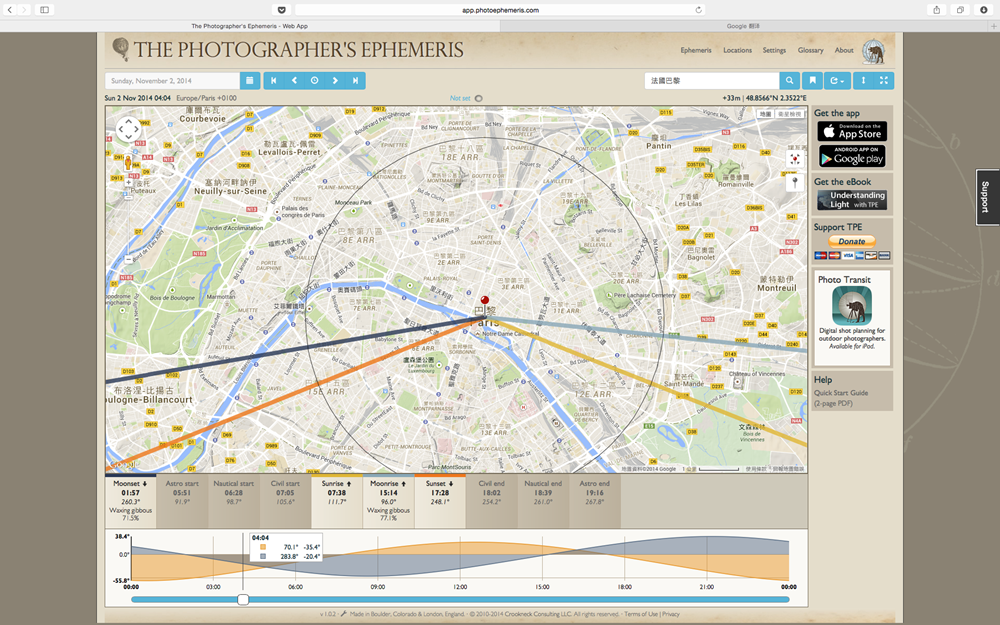Click in the date field showing Sunday, November 2, 2014
Viewport: 1000px width, 625px height.
click(x=173, y=81)
